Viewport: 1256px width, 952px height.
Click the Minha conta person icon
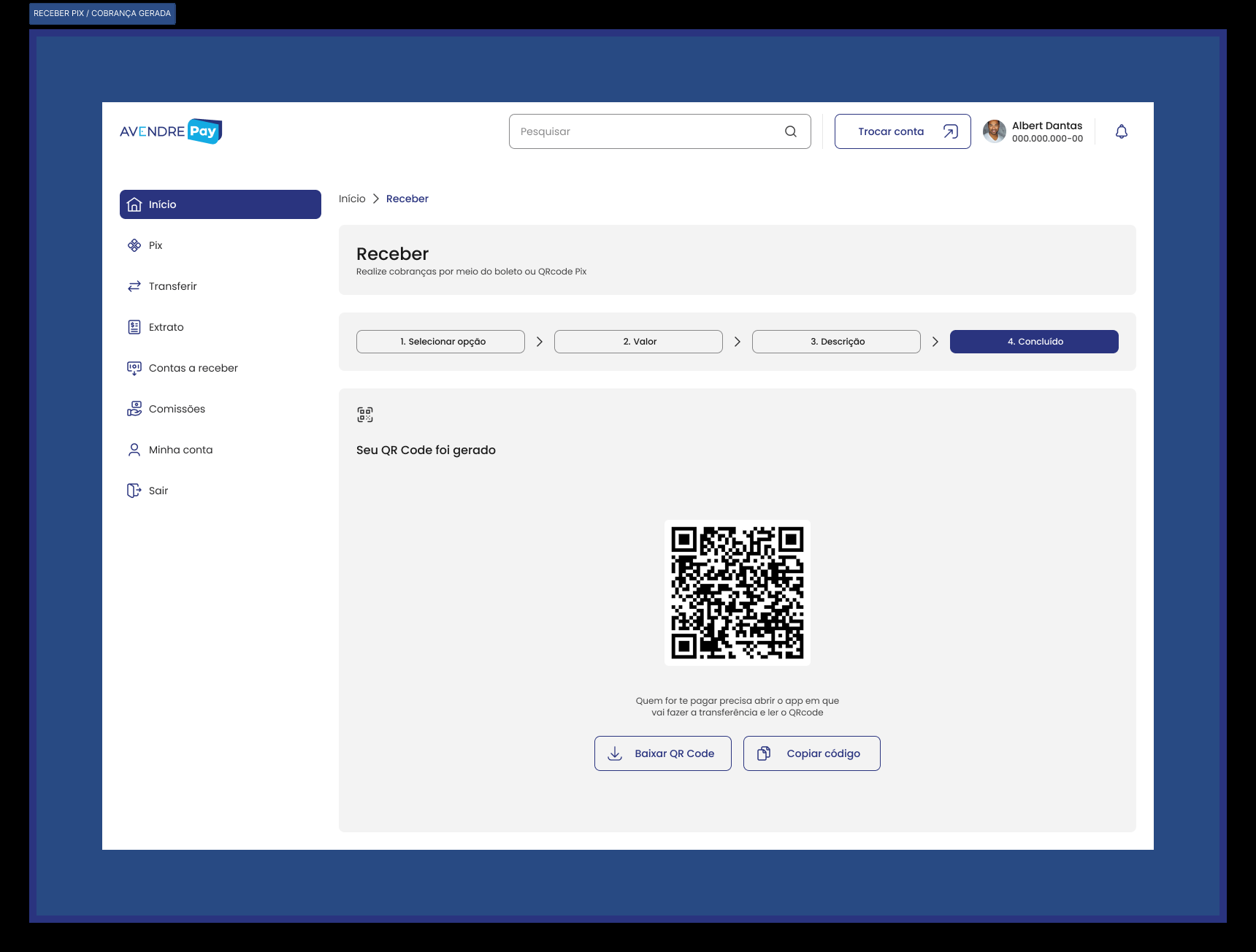pos(134,450)
